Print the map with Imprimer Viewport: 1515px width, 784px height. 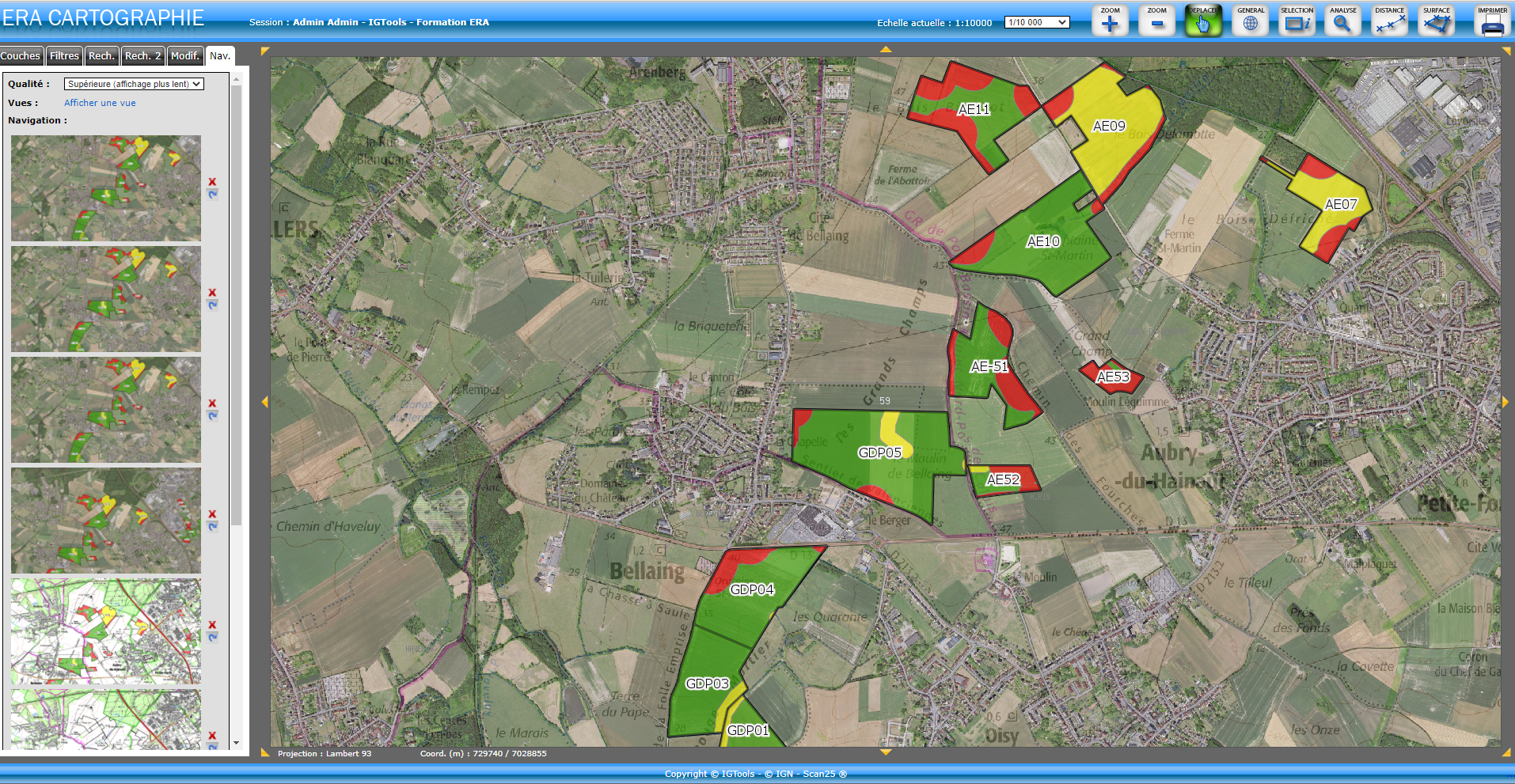pyautogui.click(x=1492, y=21)
